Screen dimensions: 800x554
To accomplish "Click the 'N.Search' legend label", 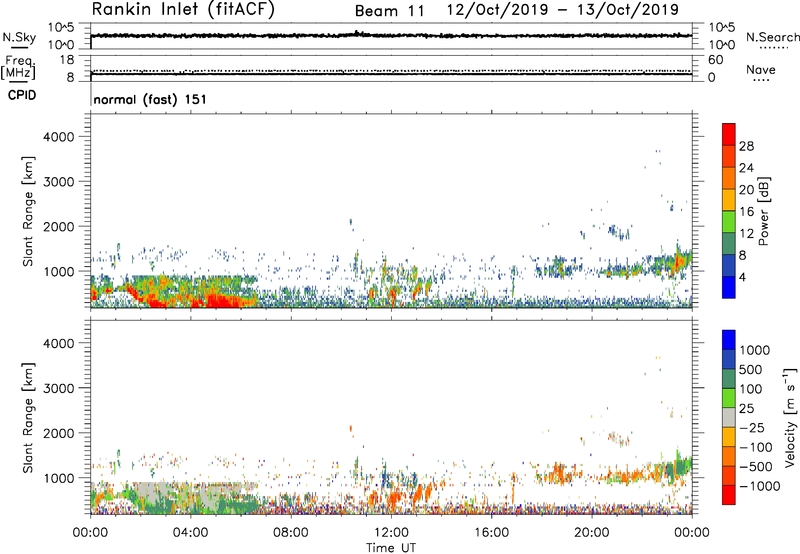I will pyautogui.click(x=772, y=37).
